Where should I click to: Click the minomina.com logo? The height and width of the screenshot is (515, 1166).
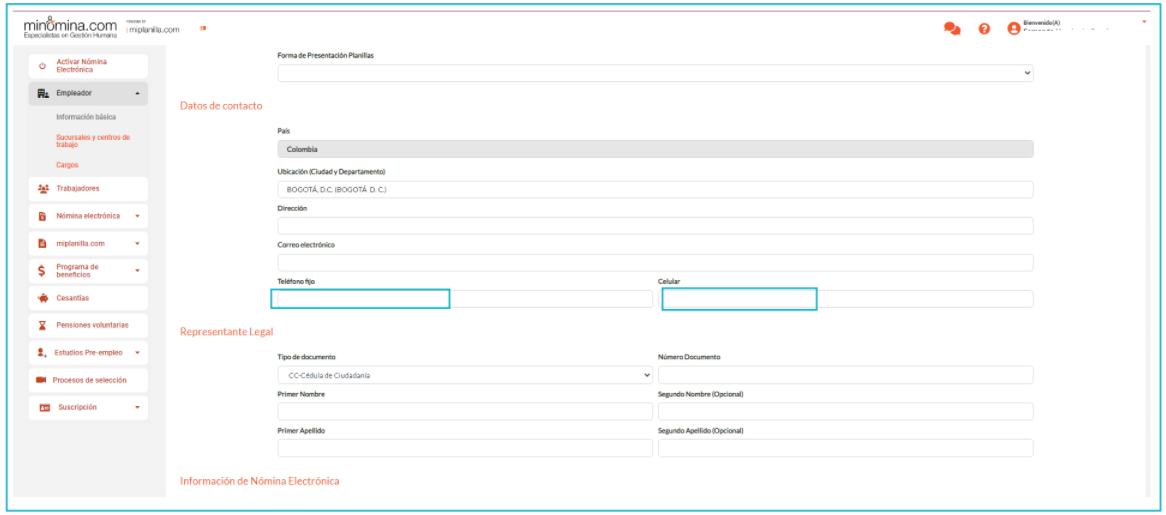tap(69, 27)
